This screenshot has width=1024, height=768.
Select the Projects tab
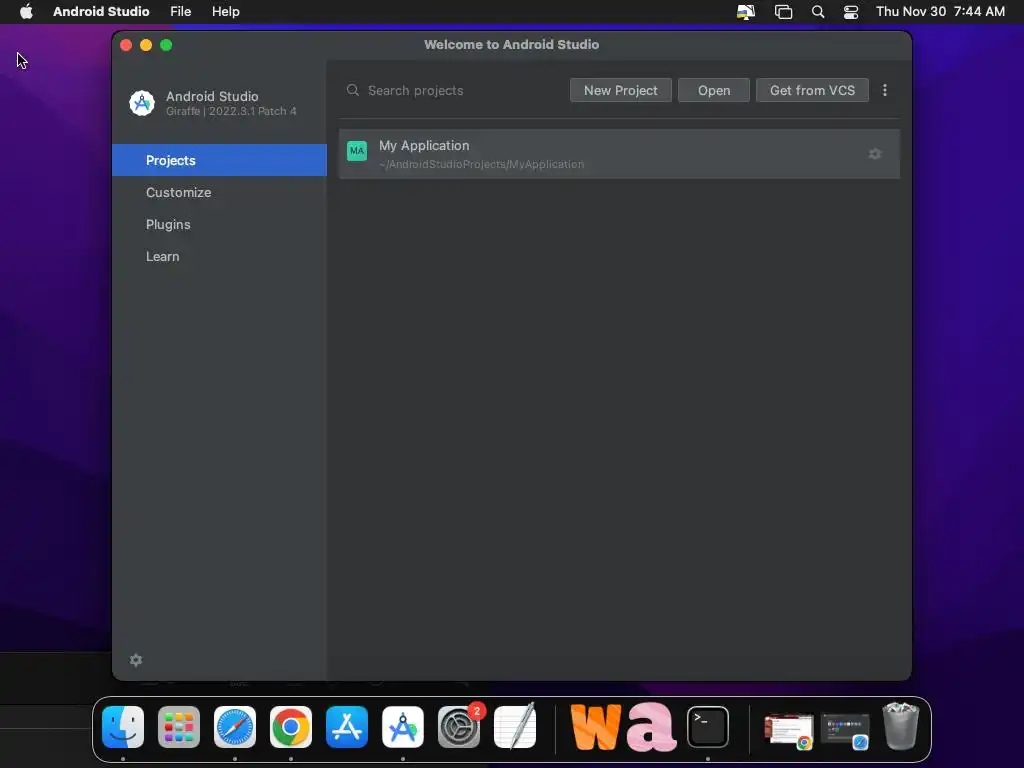pyautogui.click(x=219, y=160)
